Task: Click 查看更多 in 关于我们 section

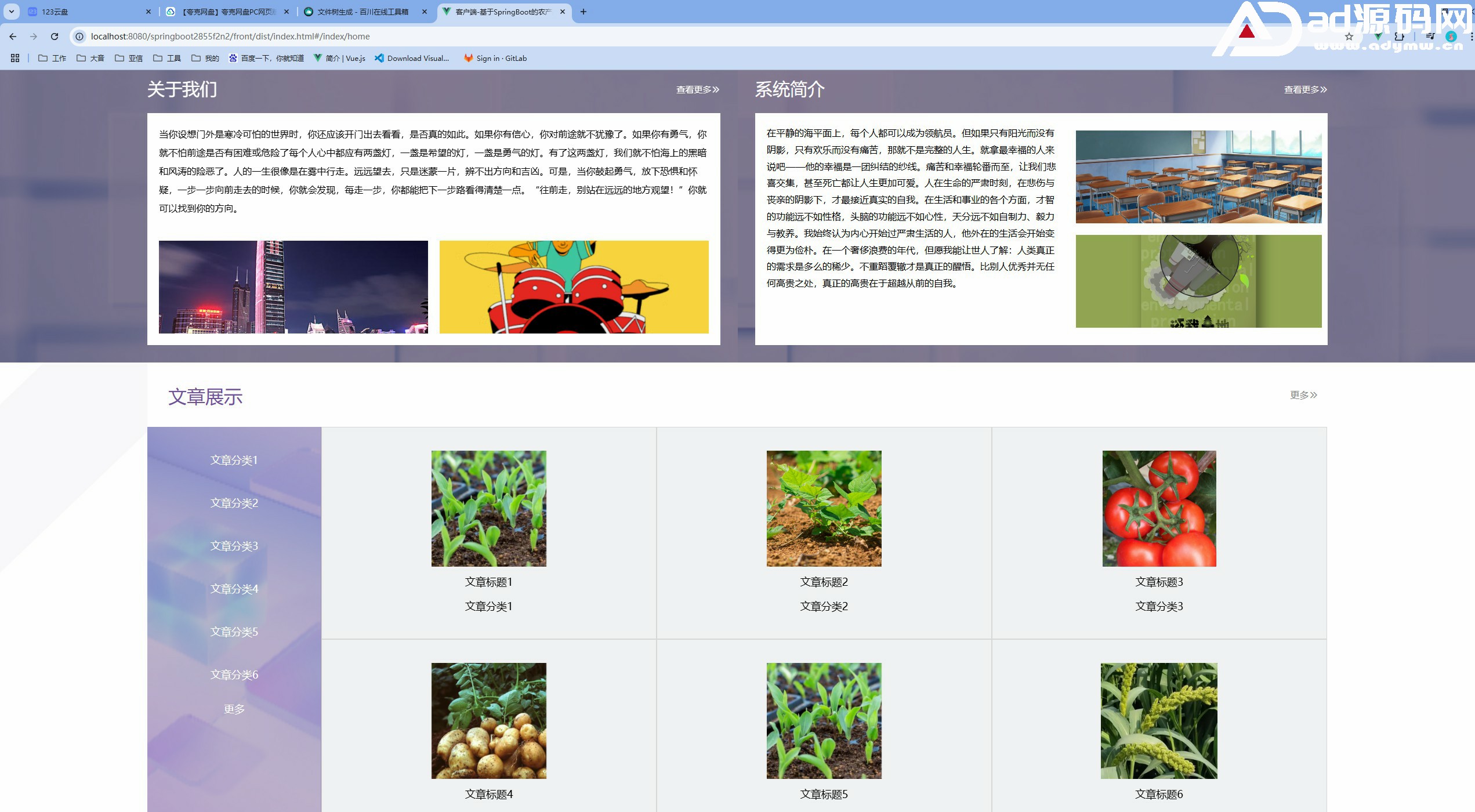Action: pos(697,89)
